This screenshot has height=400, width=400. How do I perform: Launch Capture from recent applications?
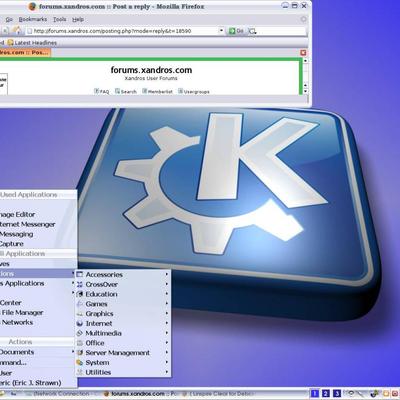coord(38,244)
